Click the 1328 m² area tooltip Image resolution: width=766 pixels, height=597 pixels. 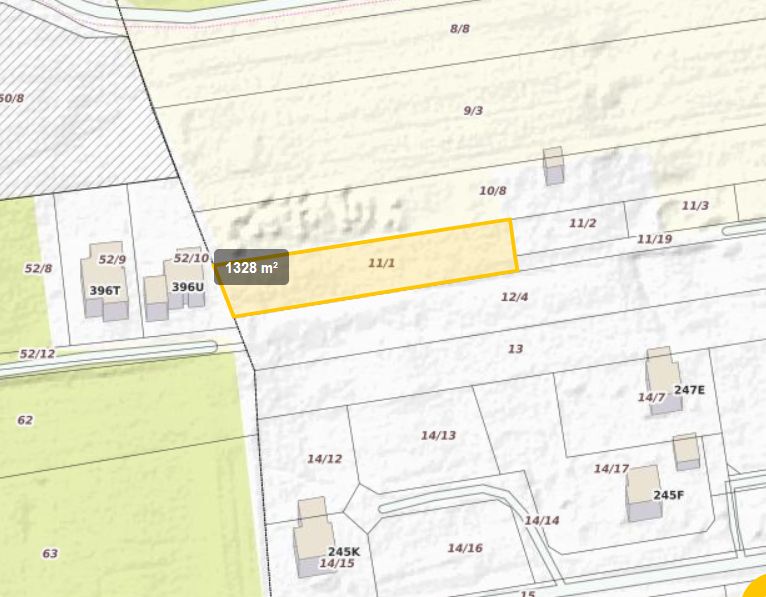click(252, 267)
